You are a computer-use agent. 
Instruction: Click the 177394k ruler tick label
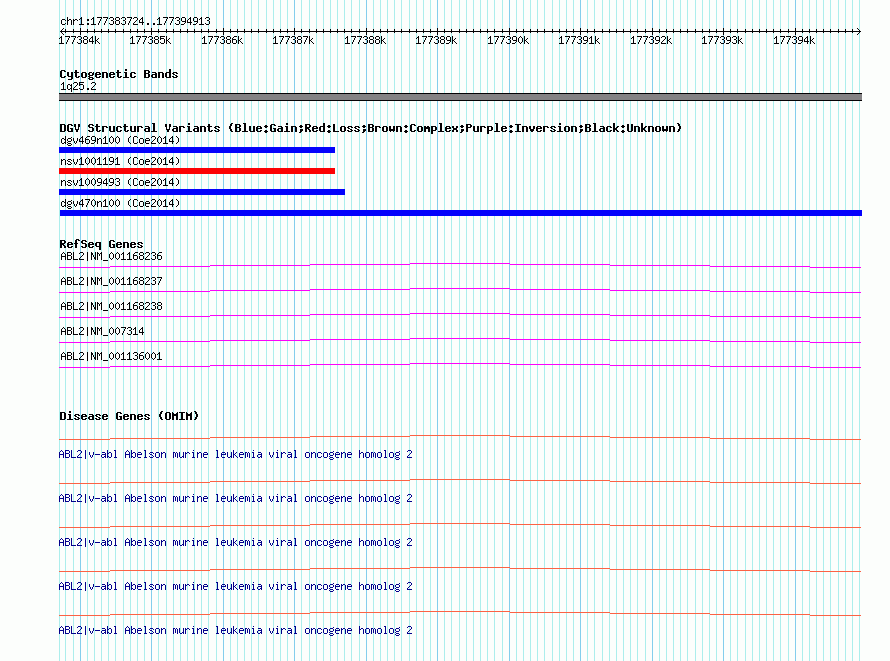pos(794,40)
